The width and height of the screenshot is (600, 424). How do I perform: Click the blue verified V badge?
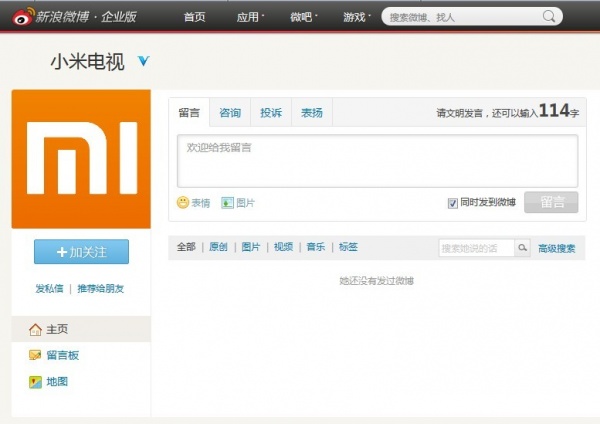143,60
